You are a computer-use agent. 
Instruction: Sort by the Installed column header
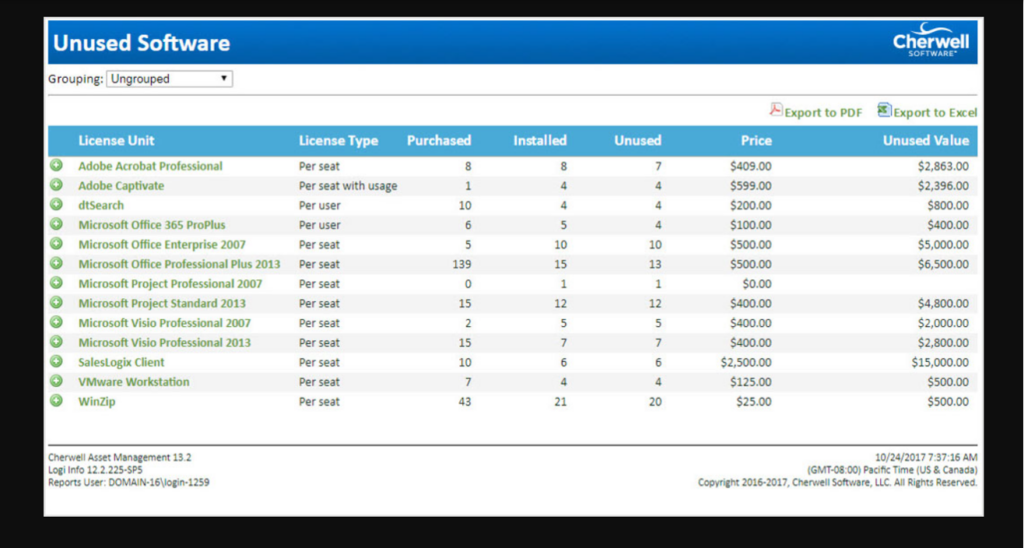click(540, 140)
